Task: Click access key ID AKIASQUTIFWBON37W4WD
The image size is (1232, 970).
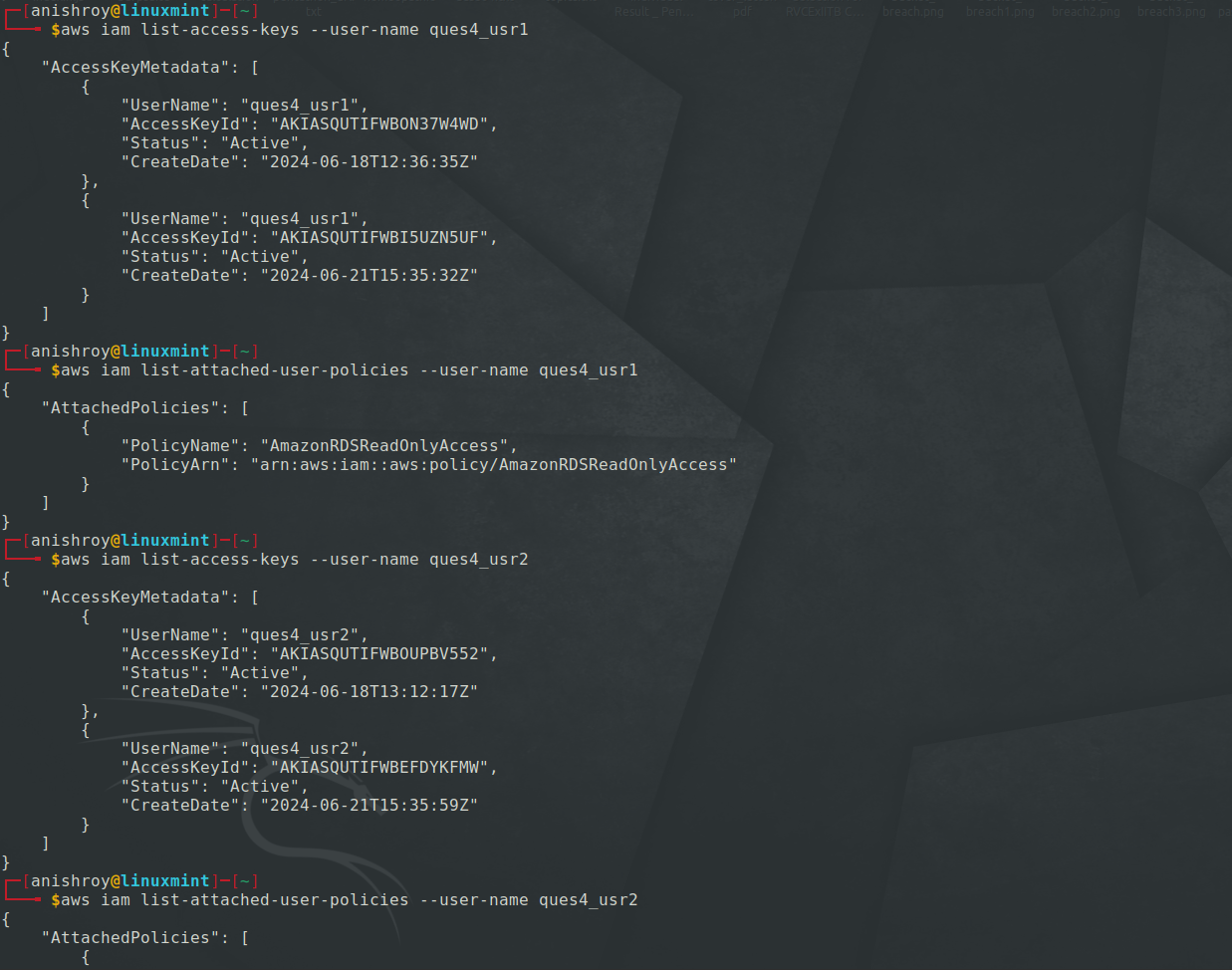Action: click(x=379, y=124)
